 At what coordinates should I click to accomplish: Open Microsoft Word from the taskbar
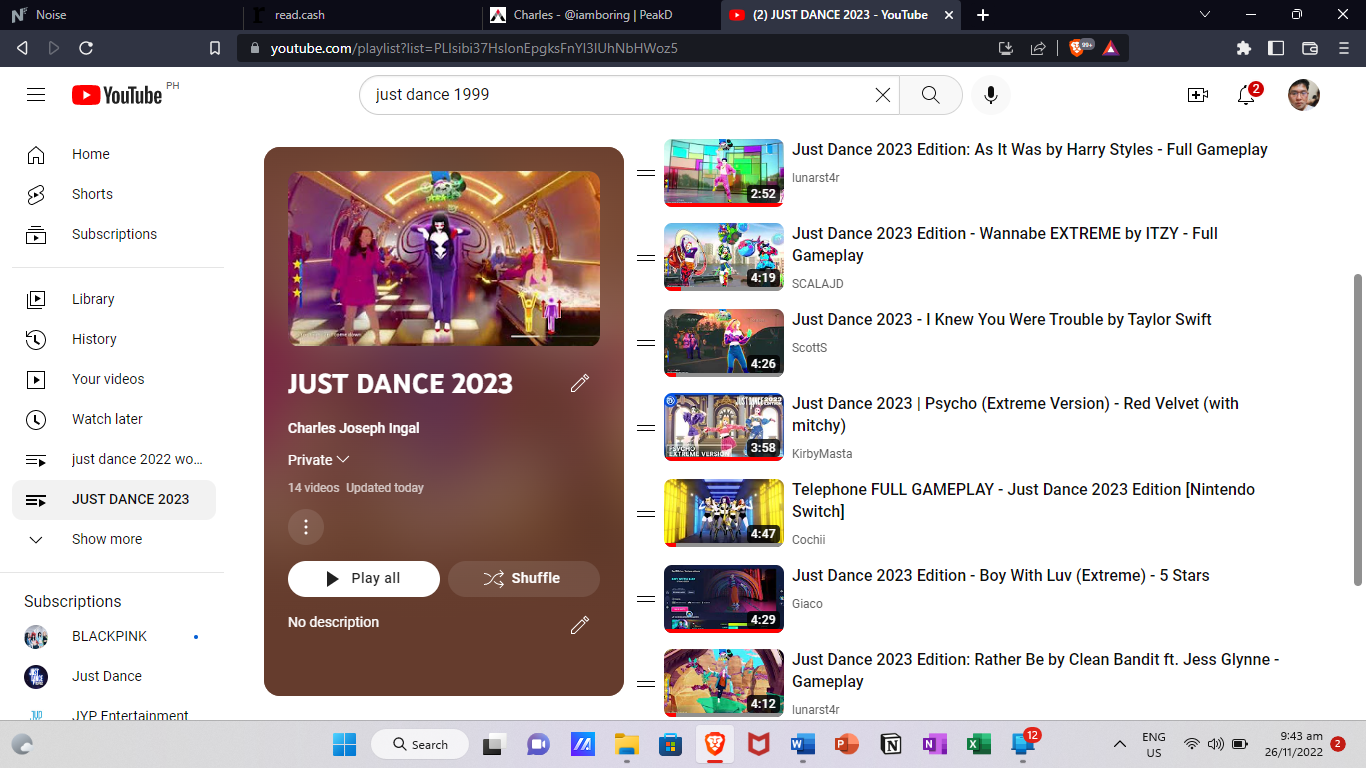tap(802, 744)
